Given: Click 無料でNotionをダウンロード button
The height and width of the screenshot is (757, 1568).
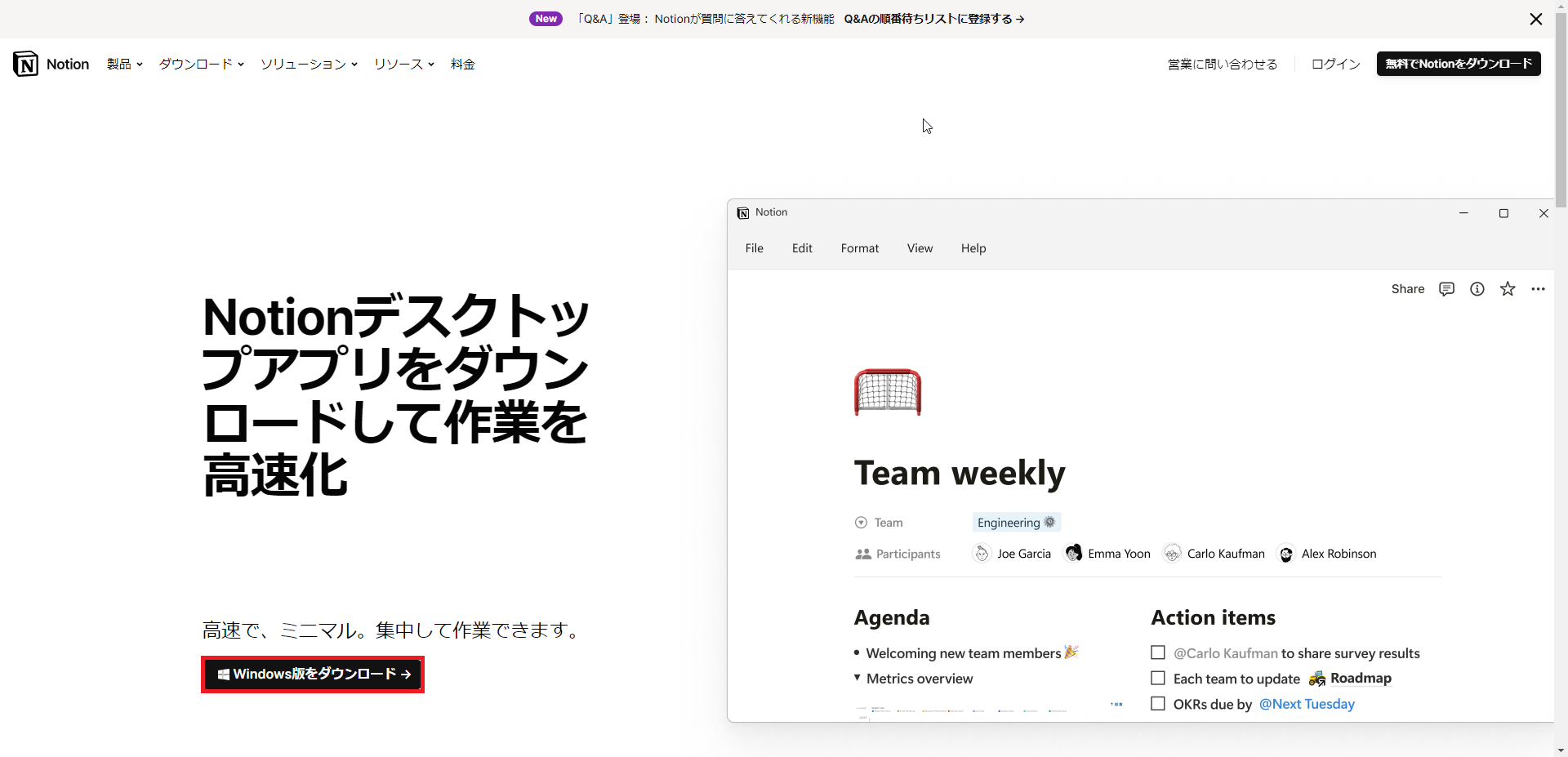Looking at the screenshot, I should [1459, 64].
